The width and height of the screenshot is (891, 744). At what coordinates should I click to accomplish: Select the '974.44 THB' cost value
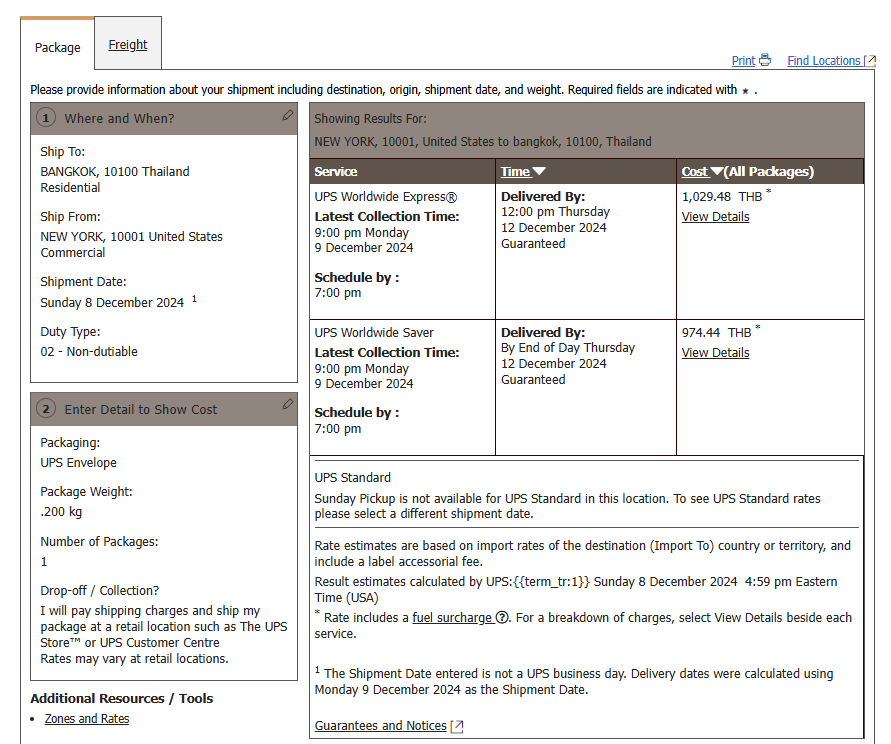pyautogui.click(x=717, y=332)
